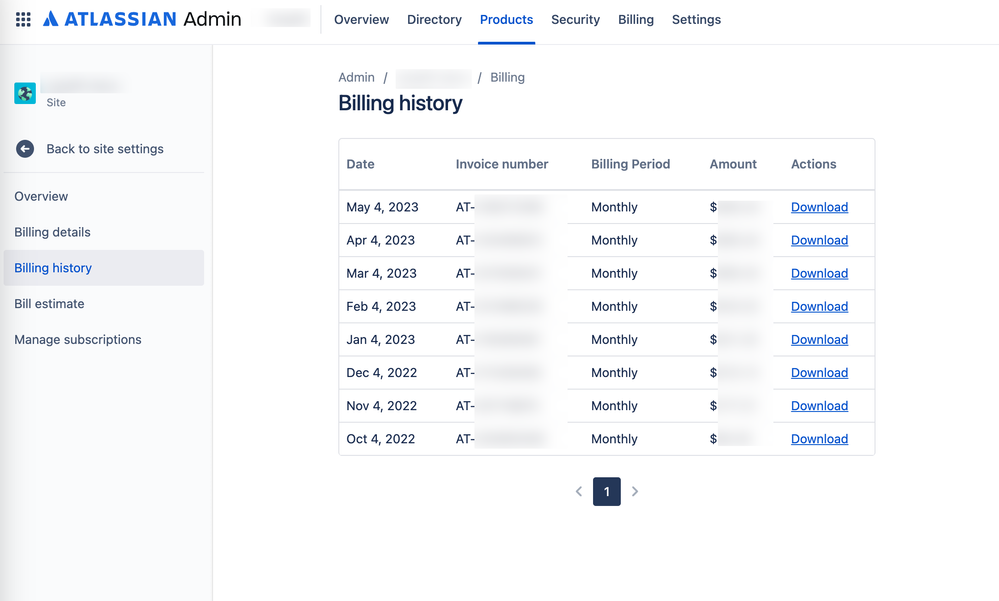This screenshot has width=999, height=601.
Task: Click the Actions column header
Action: [x=814, y=164]
